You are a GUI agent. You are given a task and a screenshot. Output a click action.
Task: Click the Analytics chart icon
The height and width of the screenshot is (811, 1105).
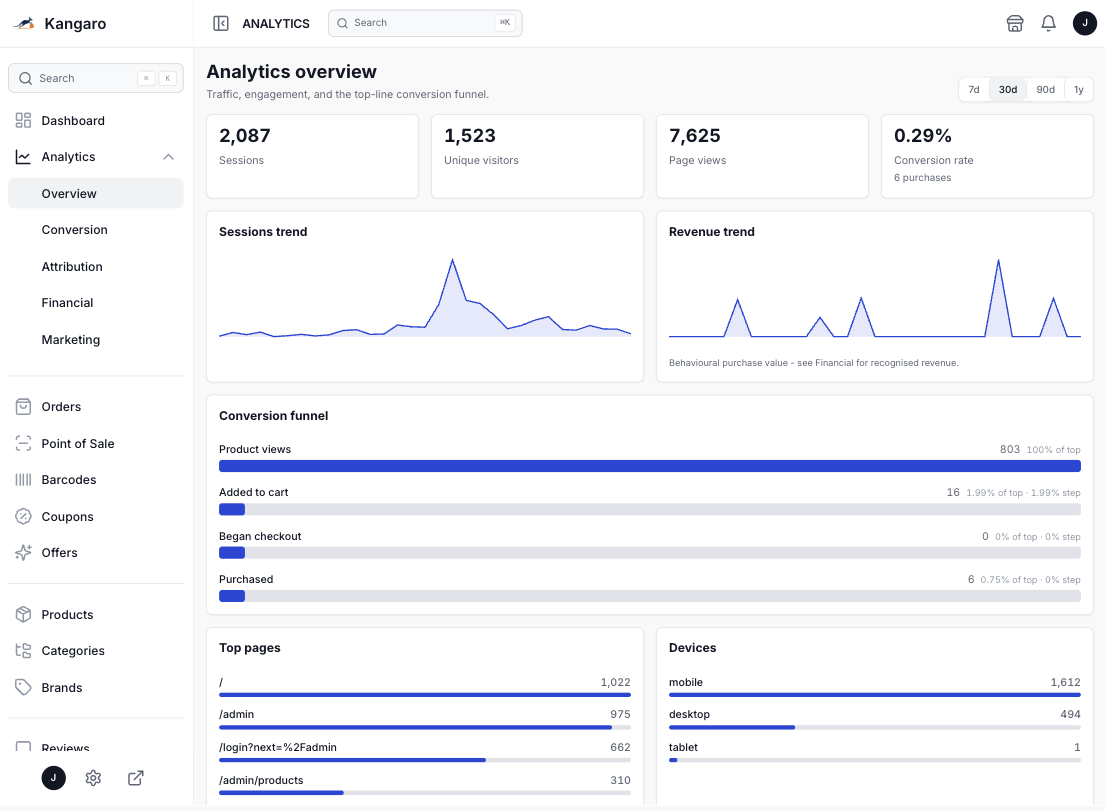pyautogui.click(x=23, y=156)
